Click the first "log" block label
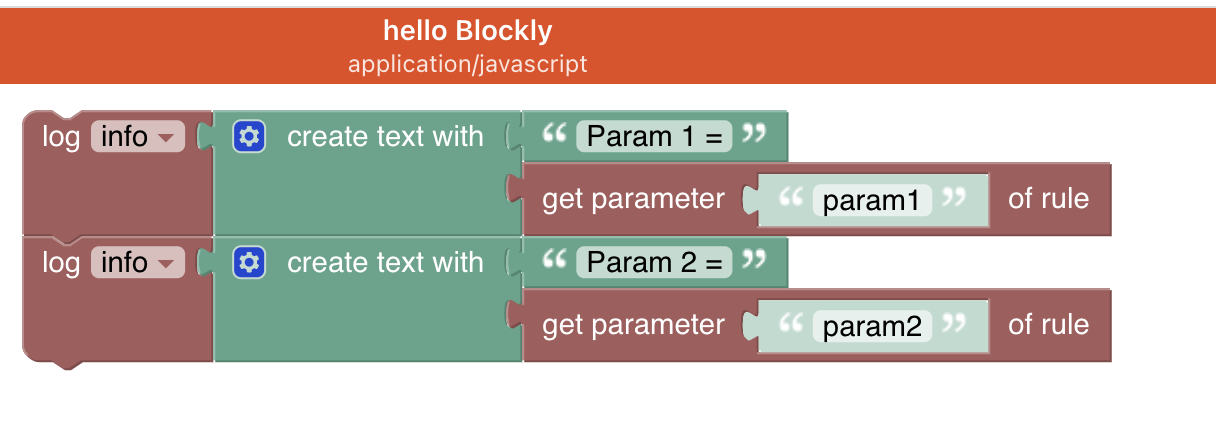 [x=60, y=136]
